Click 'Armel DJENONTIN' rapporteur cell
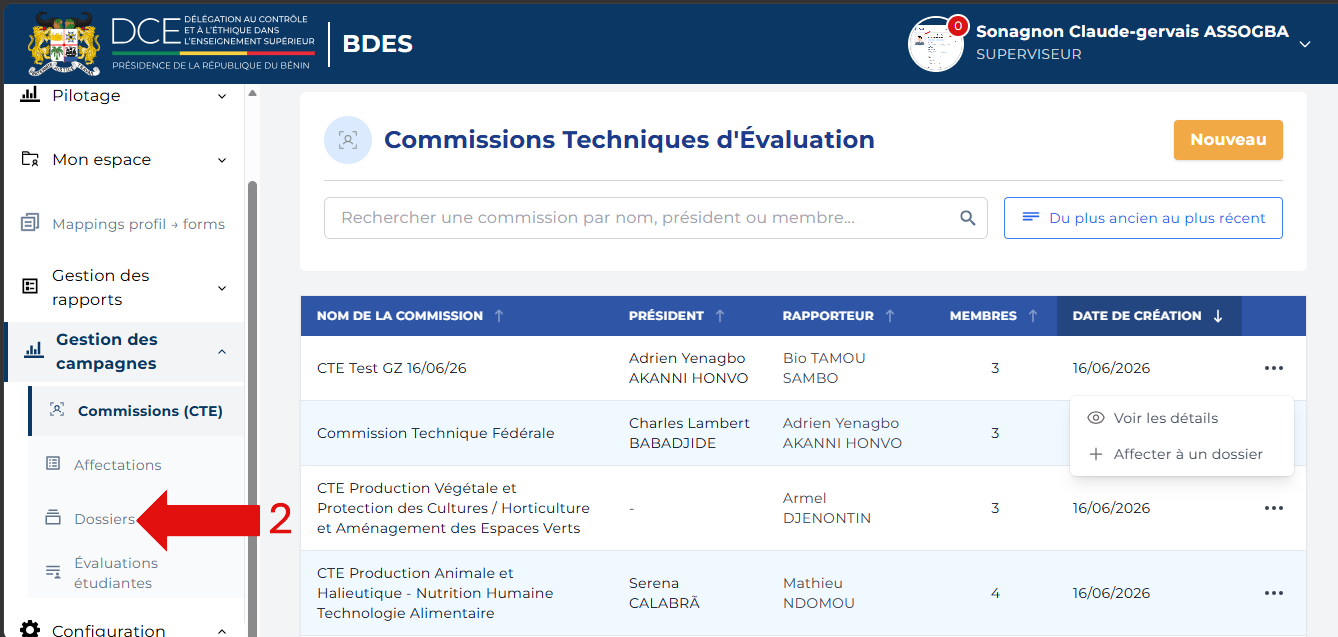Screen dimensions: 1338x637 pyautogui.click(x=827, y=508)
